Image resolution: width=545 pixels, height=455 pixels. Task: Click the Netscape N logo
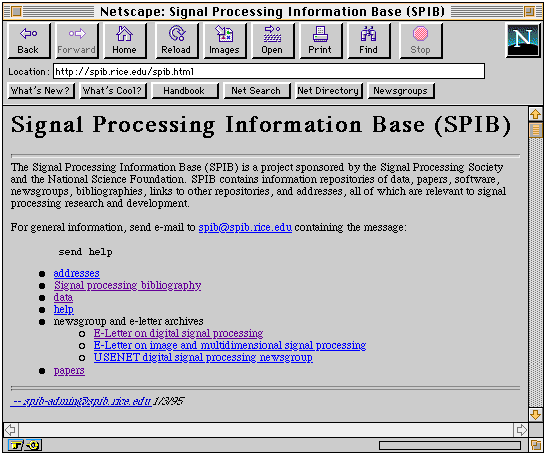[523, 41]
